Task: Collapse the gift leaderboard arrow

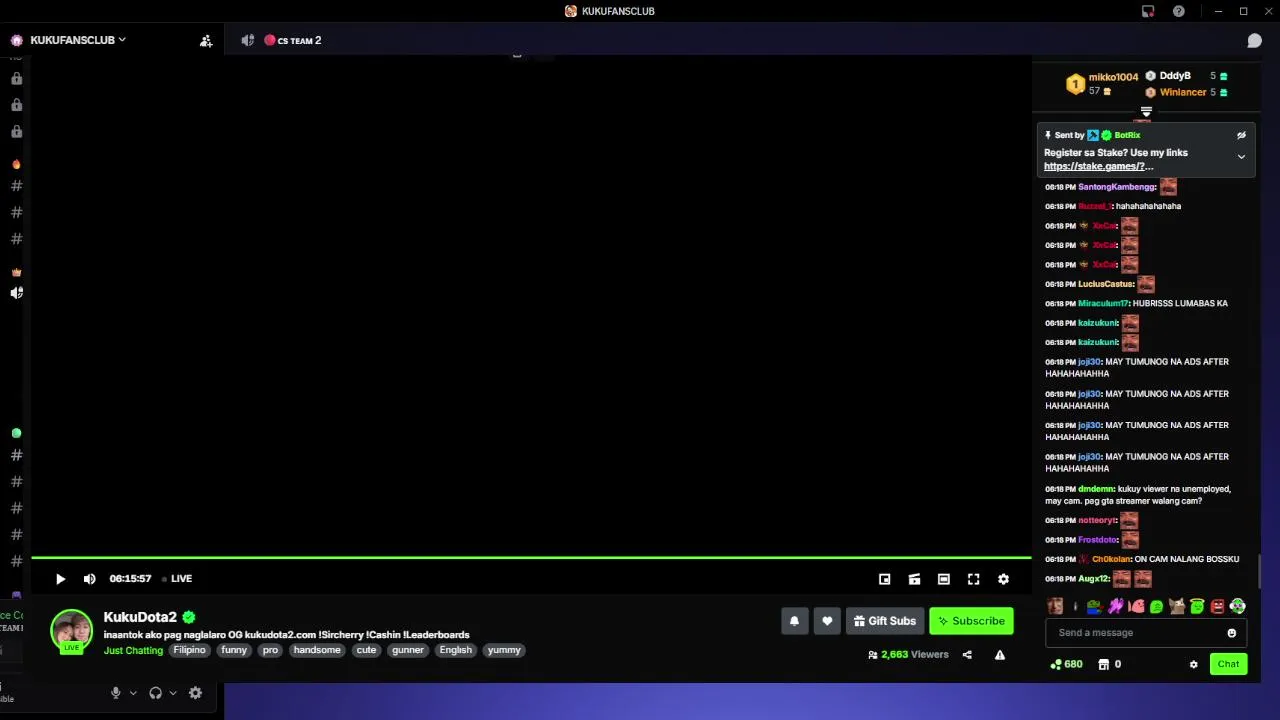Action: 1146,112
